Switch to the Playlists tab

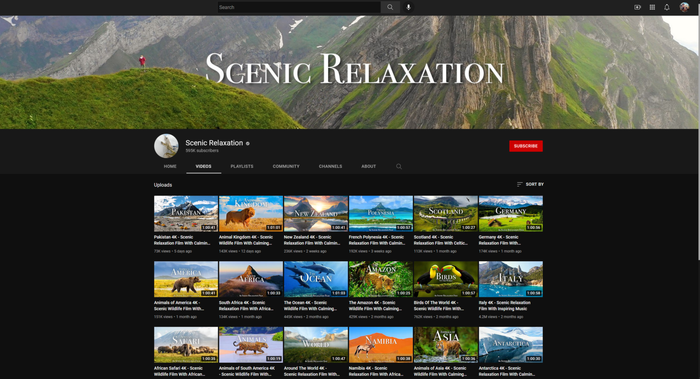pyautogui.click(x=242, y=167)
